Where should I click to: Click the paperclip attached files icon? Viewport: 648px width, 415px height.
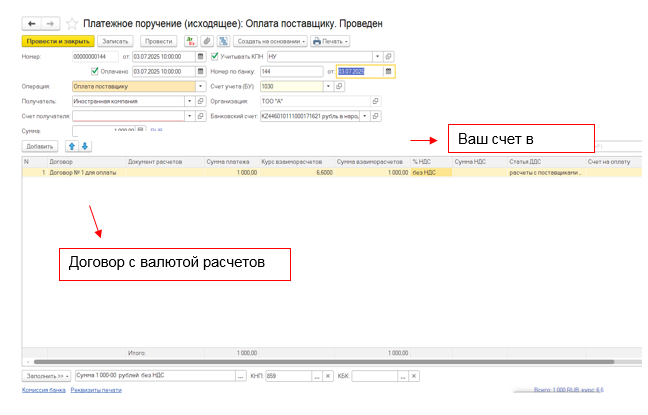coord(206,41)
